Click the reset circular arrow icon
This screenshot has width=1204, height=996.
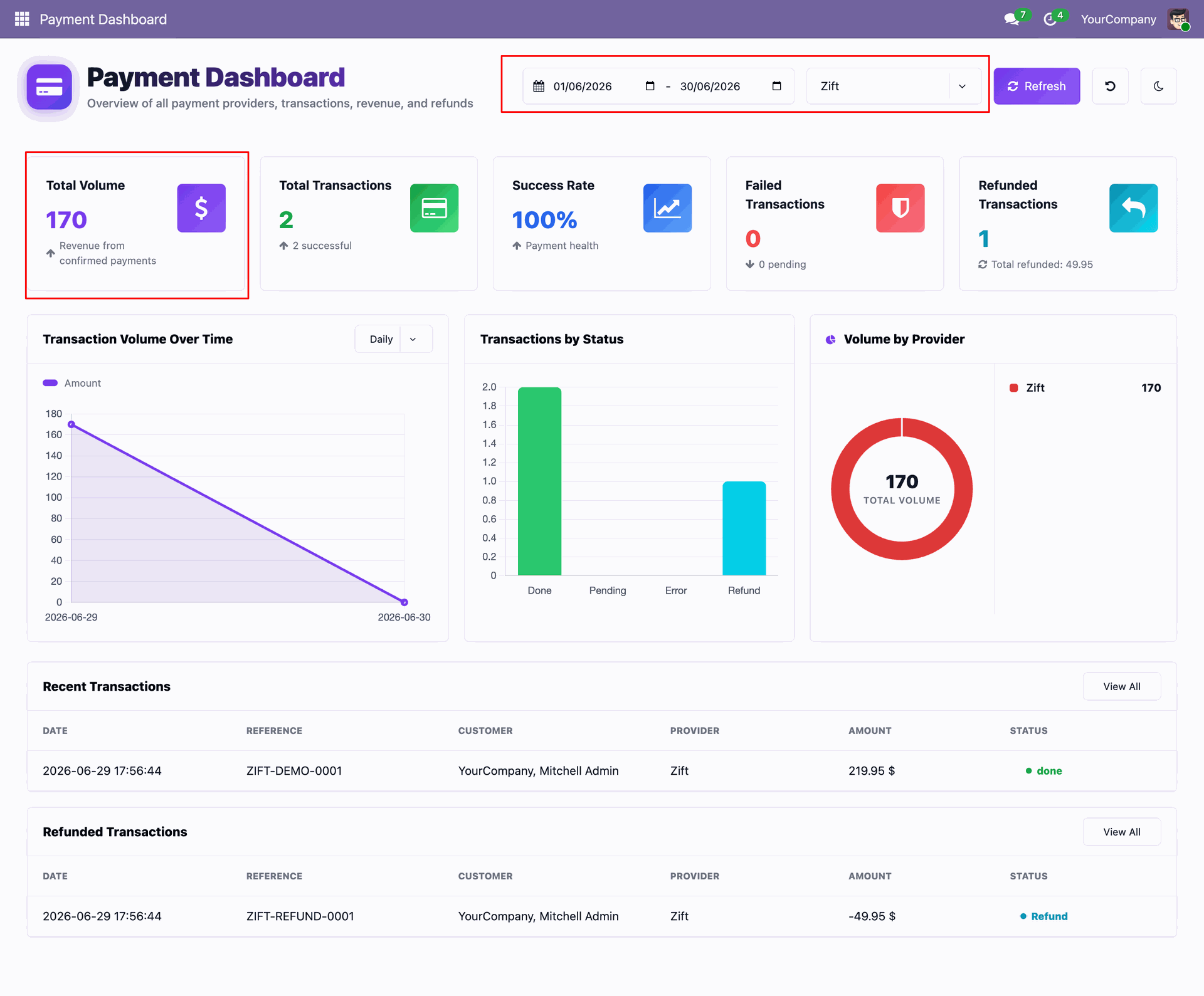1110,86
